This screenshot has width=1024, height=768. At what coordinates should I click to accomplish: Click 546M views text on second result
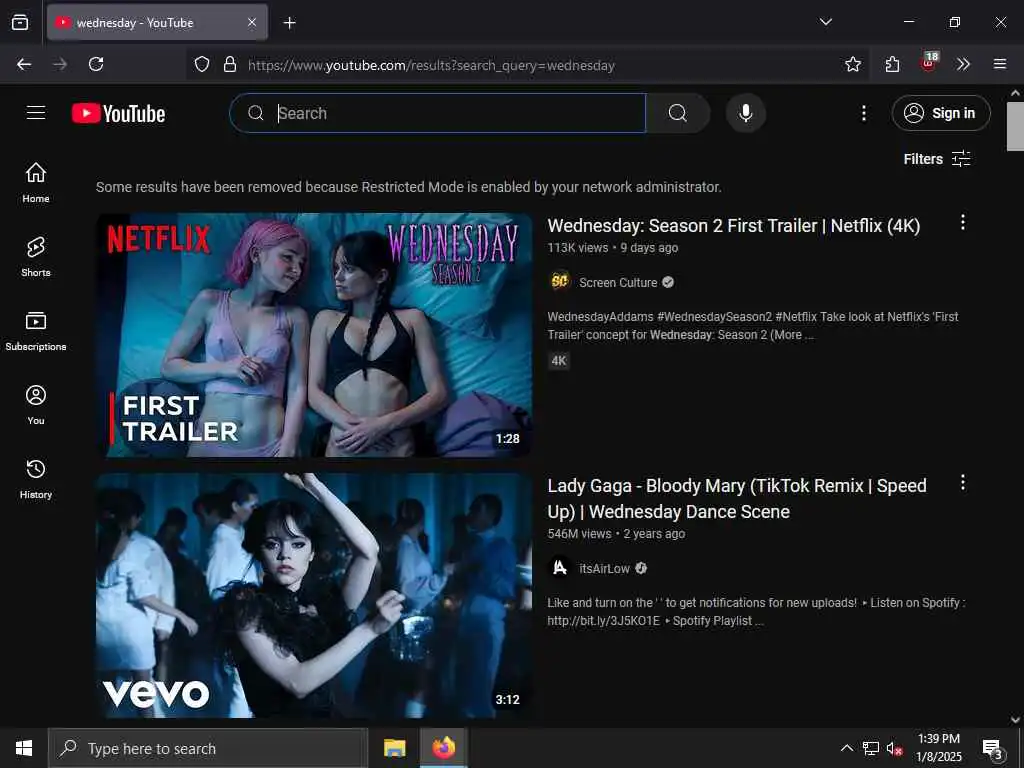point(579,534)
